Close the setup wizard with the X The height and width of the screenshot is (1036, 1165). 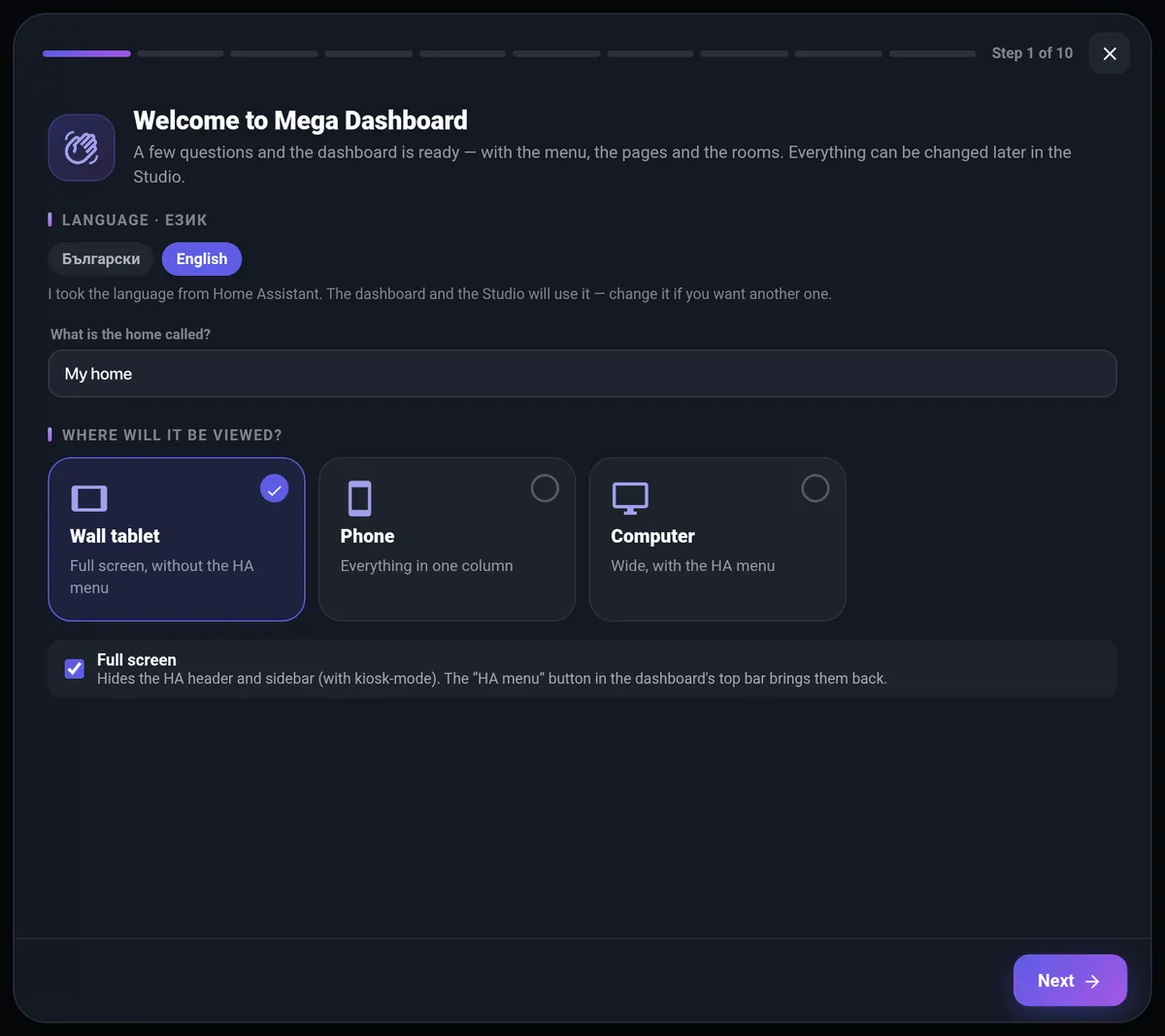(1110, 53)
